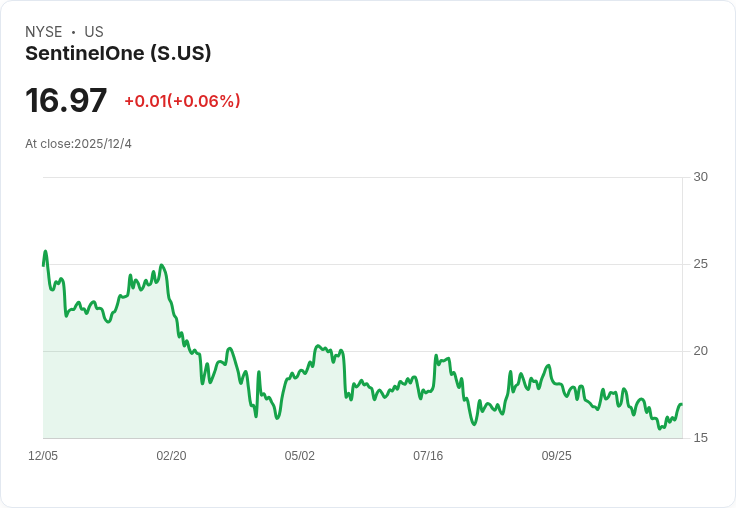The width and height of the screenshot is (736, 508).
Task: Click the 15 value on the y-axis
Action: (700, 438)
